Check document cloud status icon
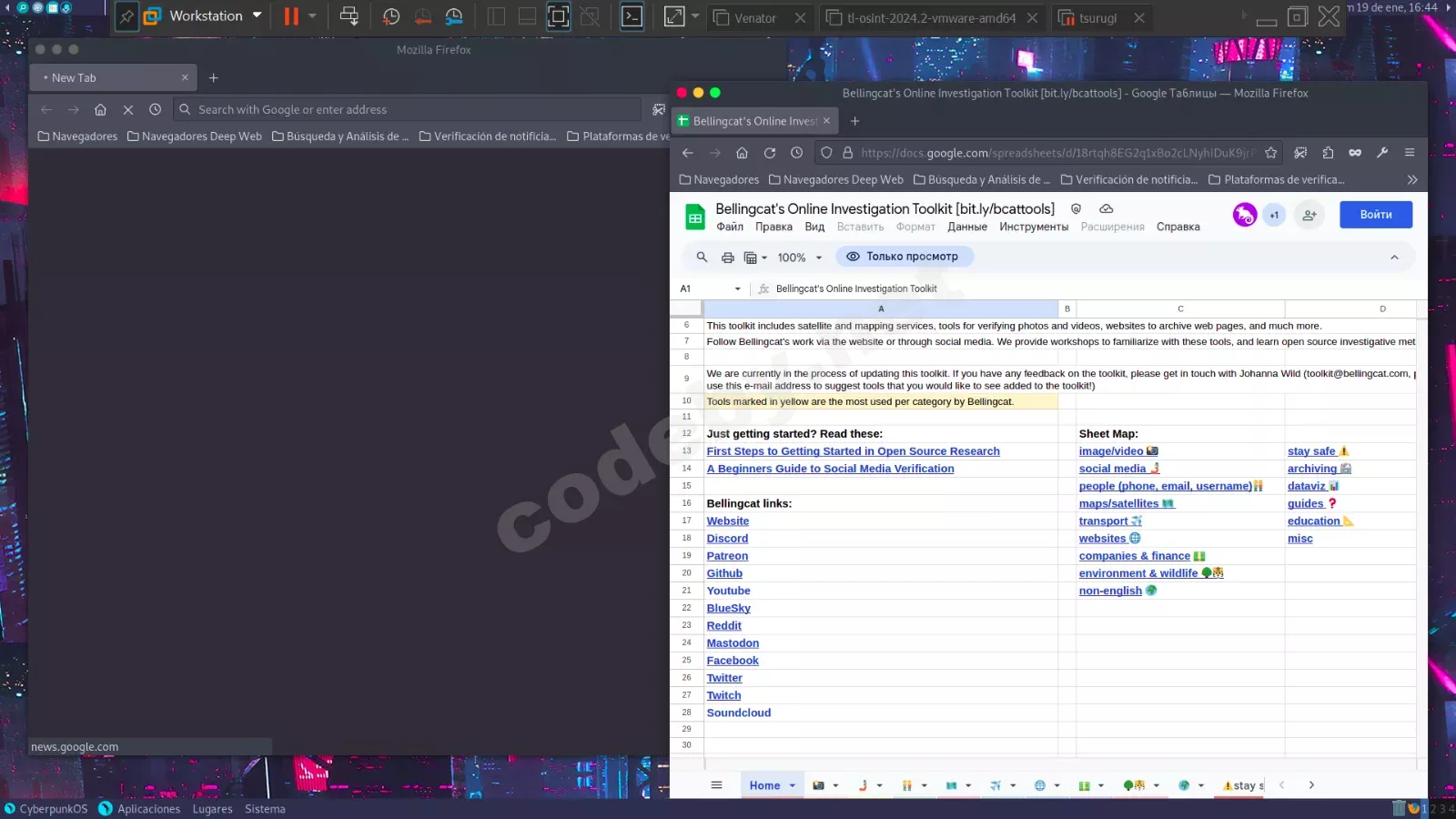This screenshot has height=819, width=1456. (x=1107, y=209)
